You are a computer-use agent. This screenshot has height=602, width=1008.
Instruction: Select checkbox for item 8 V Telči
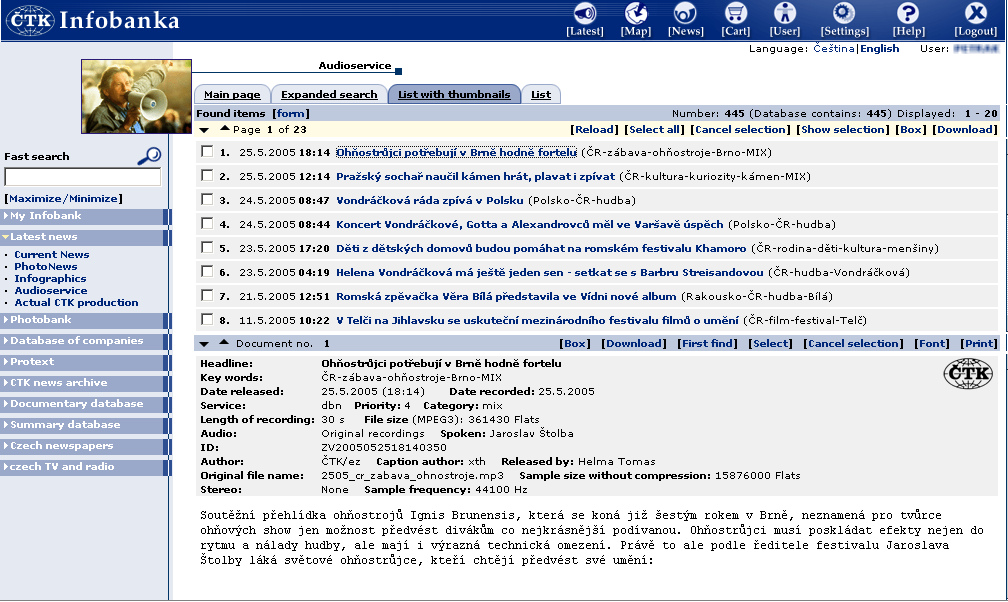[x=207, y=320]
